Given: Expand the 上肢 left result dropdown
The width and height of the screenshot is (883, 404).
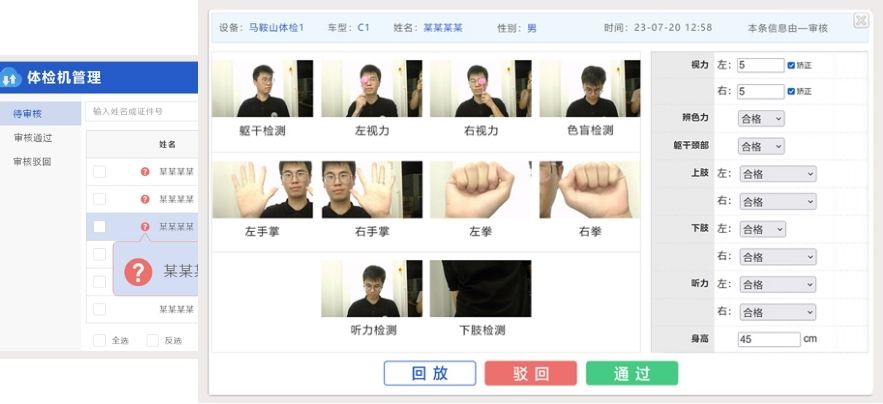Looking at the screenshot, I should tap(777, 174).
